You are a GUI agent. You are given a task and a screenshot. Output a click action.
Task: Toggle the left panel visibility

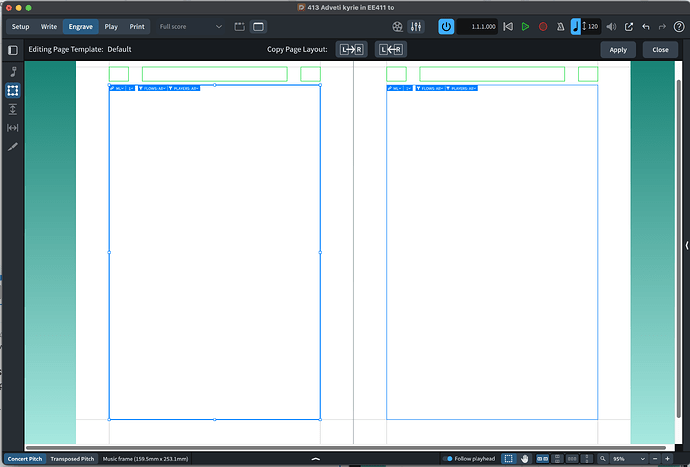(13, 50)
